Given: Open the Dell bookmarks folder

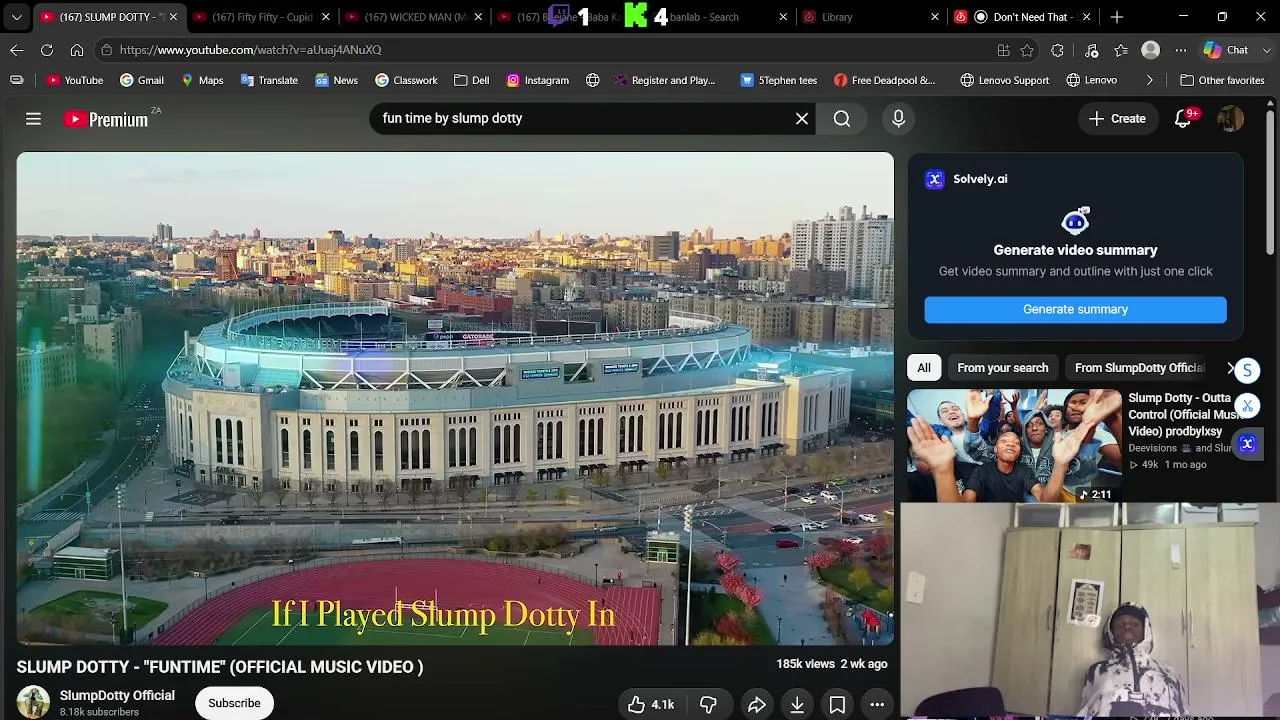Looking at the screenshot, I should coord(471,80).
